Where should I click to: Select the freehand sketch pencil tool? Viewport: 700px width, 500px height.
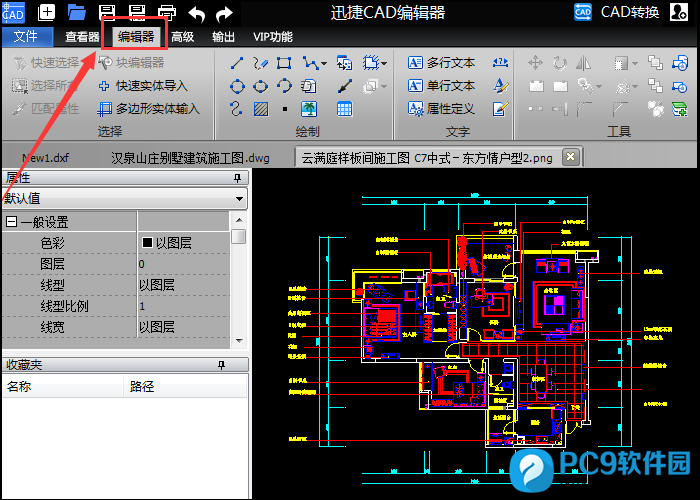(x=260, y=63)
